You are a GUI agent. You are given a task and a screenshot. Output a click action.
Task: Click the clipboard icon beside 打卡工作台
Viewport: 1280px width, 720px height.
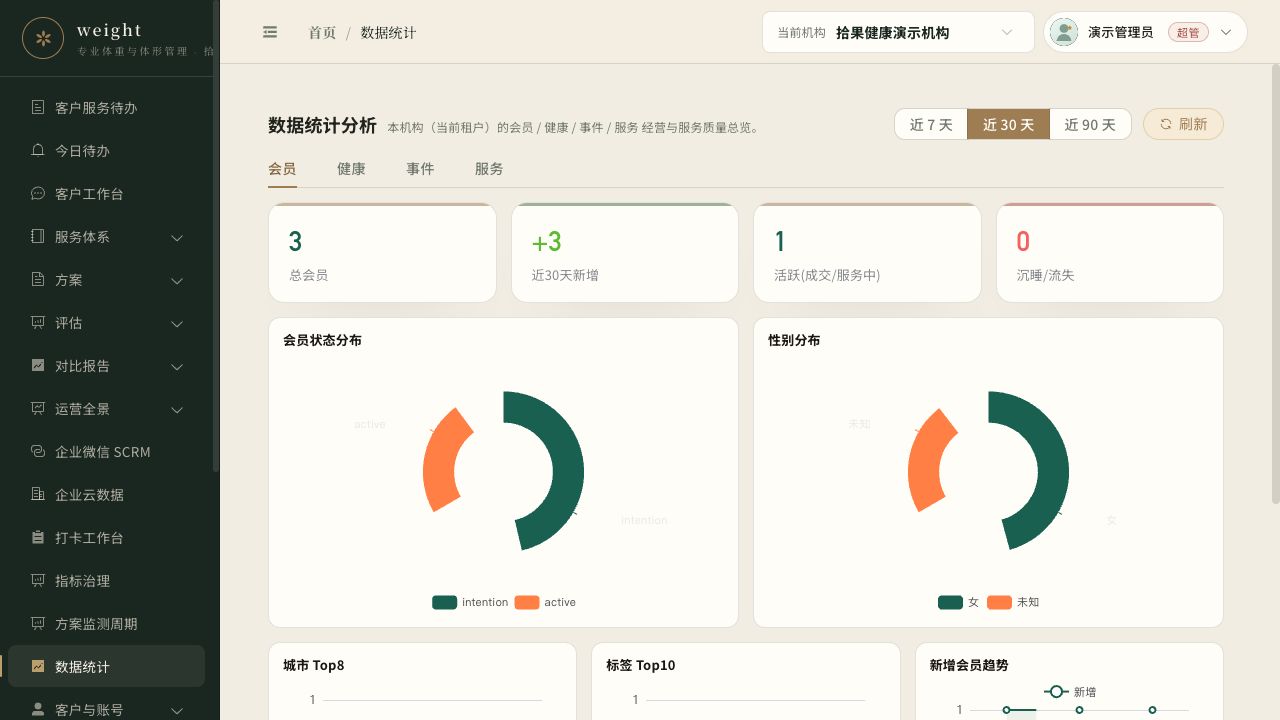click(38, 537)
